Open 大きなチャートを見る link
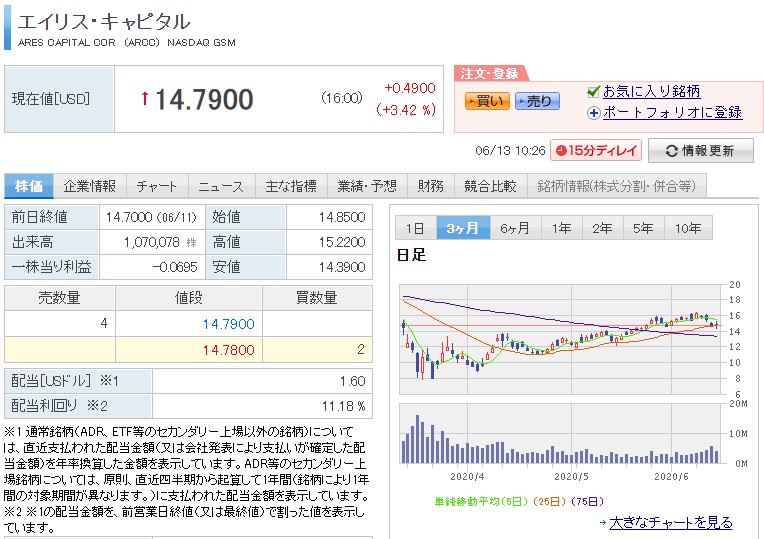This screenshot has width=764, height=539. [x=671, y=522]
